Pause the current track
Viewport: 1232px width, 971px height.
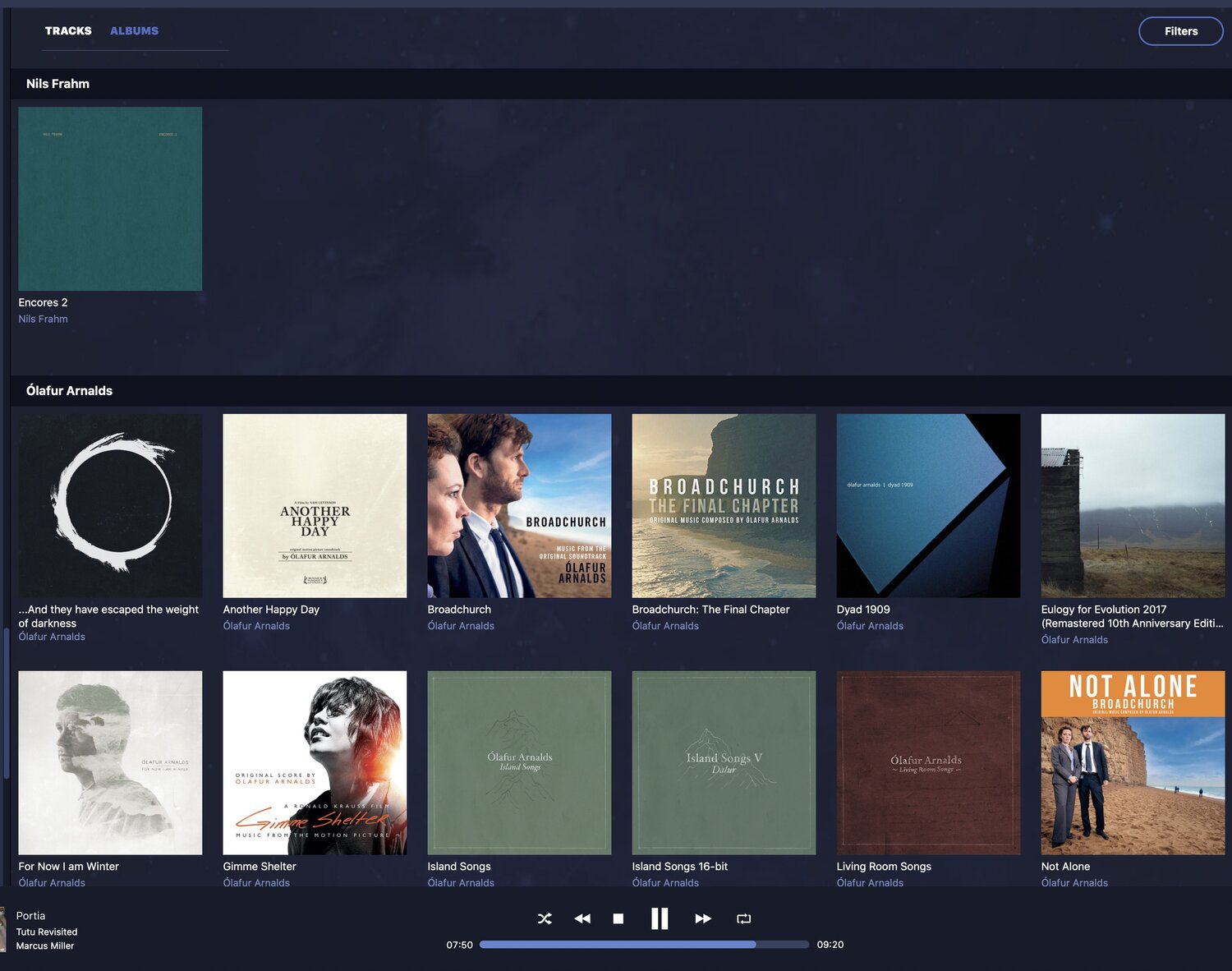[x=660, y=918]
